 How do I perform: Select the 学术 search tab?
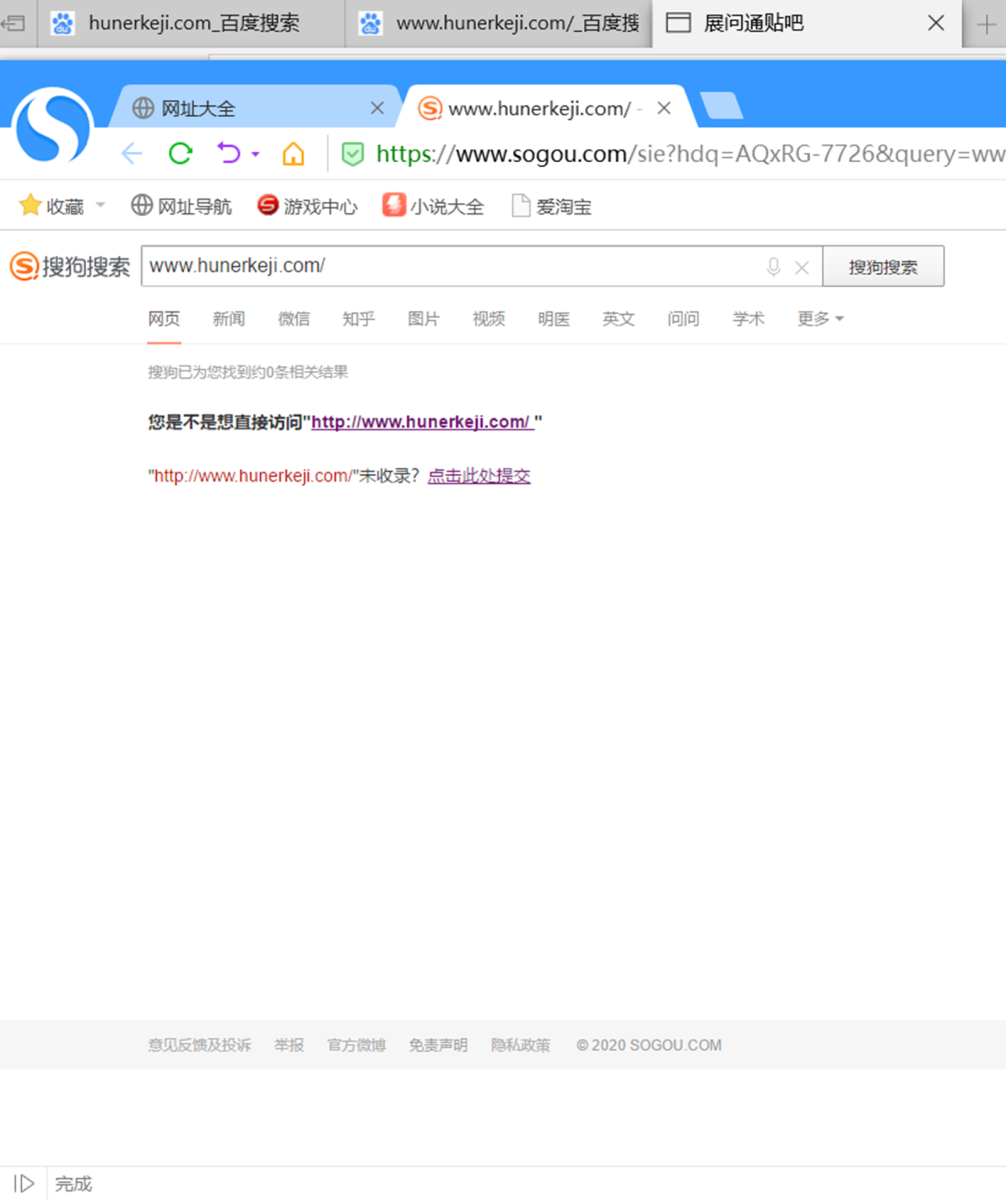click(x=748, y=318)
